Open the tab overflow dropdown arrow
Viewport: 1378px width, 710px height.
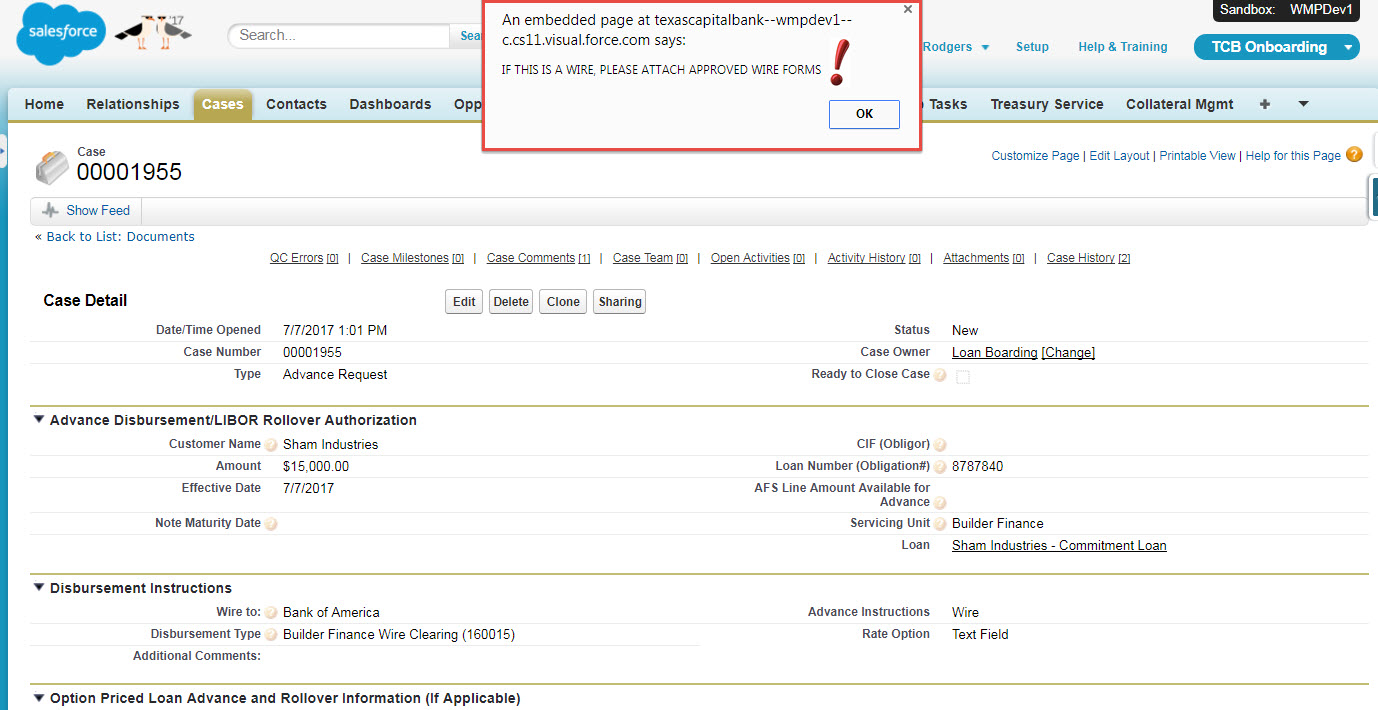point(1303,104)
